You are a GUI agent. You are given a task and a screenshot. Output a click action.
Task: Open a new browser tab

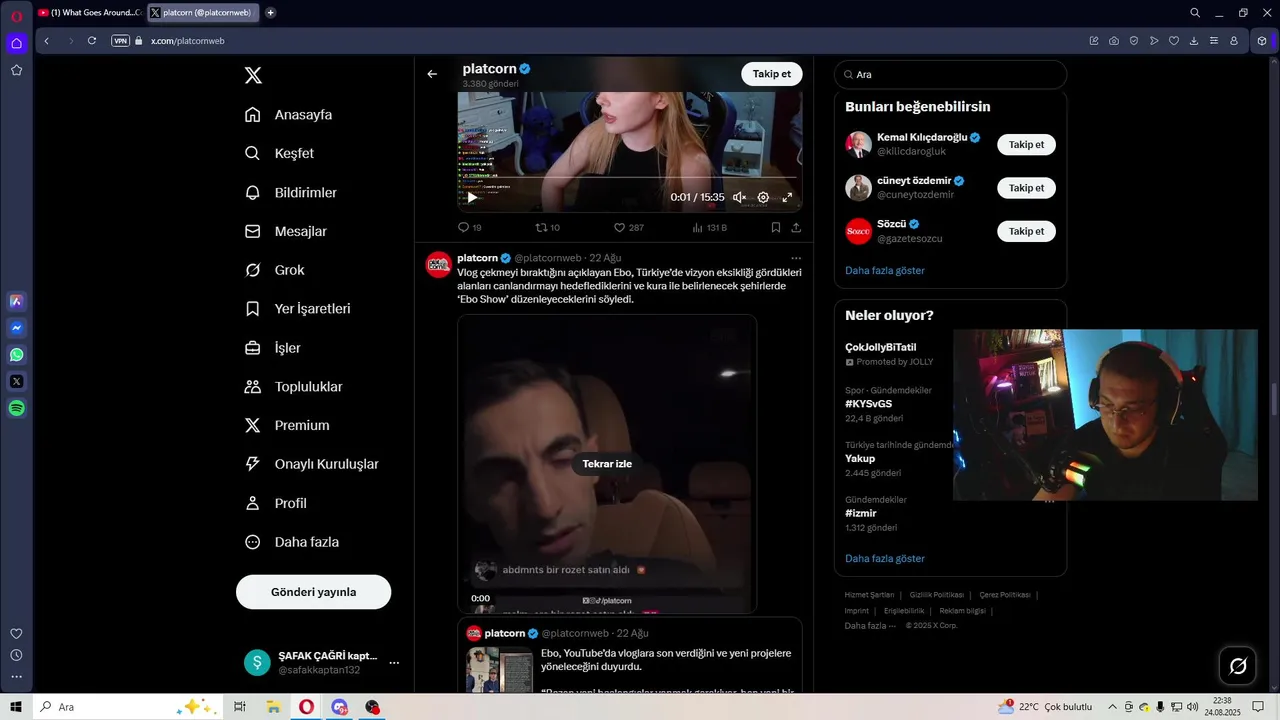271,13
